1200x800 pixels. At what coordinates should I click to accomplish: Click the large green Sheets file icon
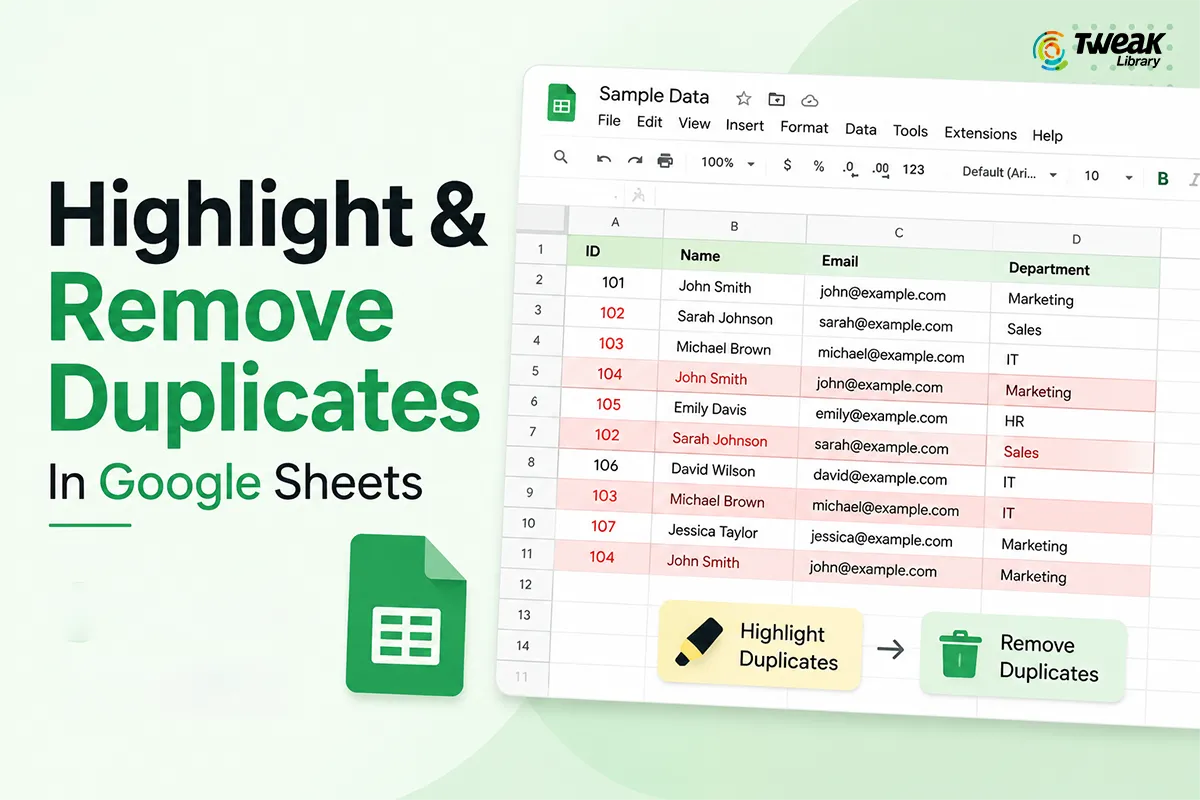point(405,614)
